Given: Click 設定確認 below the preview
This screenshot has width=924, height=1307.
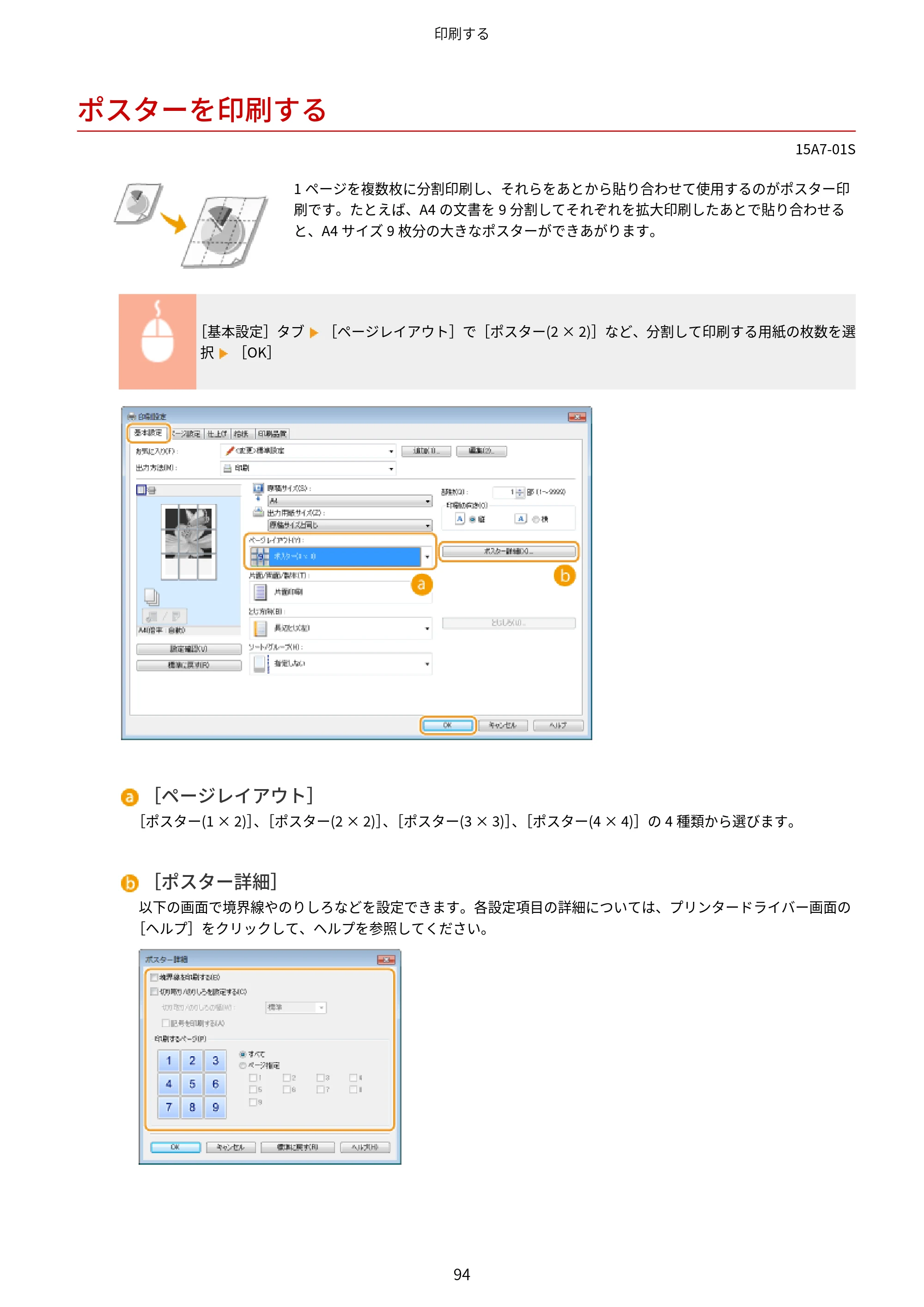Looking at the screenshot, I should point(188,649).
